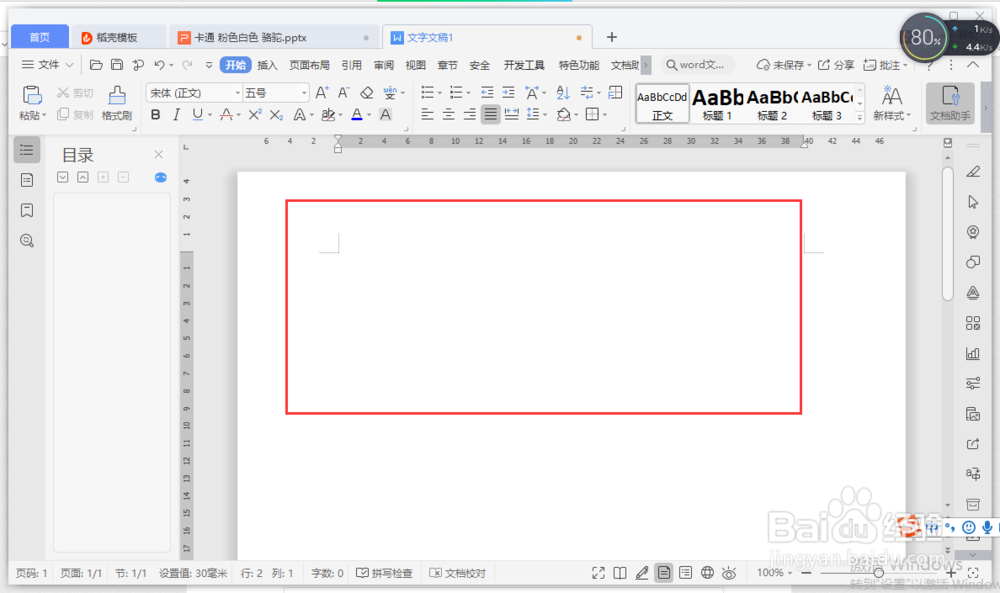Toggle superscript formatting
Screen dimensions: 1000x593
254,115
